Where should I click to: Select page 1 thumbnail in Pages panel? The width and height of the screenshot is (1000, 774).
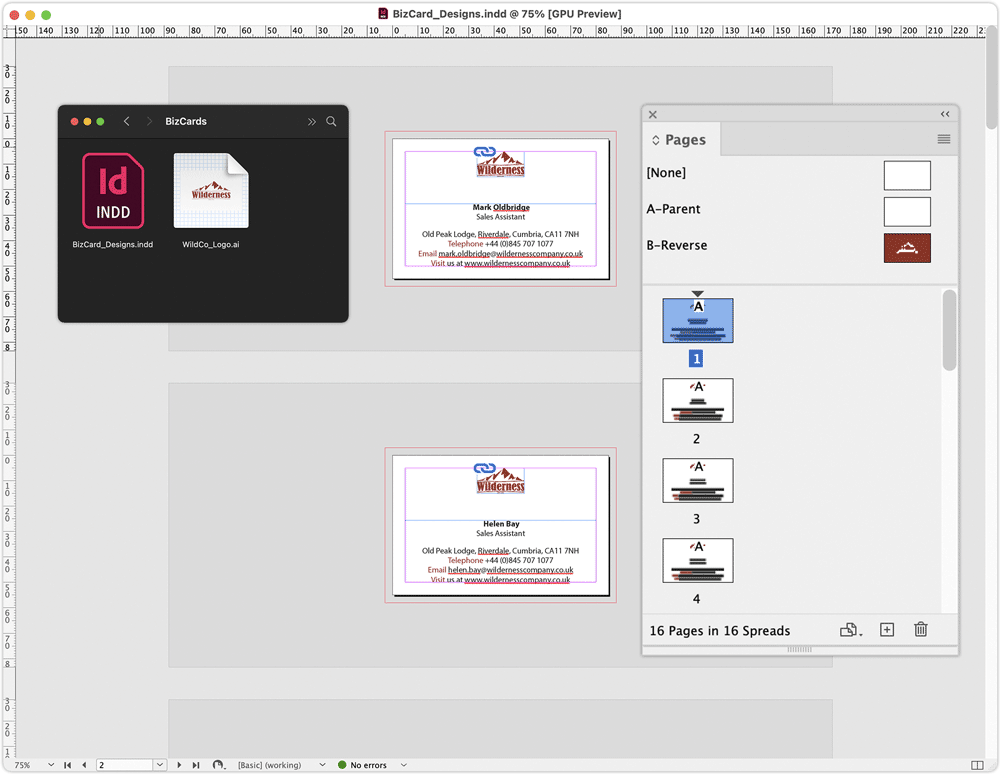[x=698, y=321]
